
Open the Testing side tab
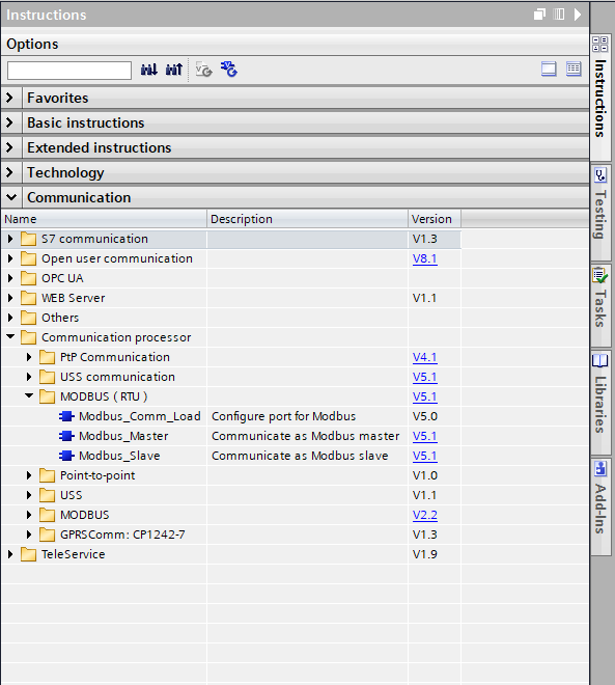click(601, 213)
